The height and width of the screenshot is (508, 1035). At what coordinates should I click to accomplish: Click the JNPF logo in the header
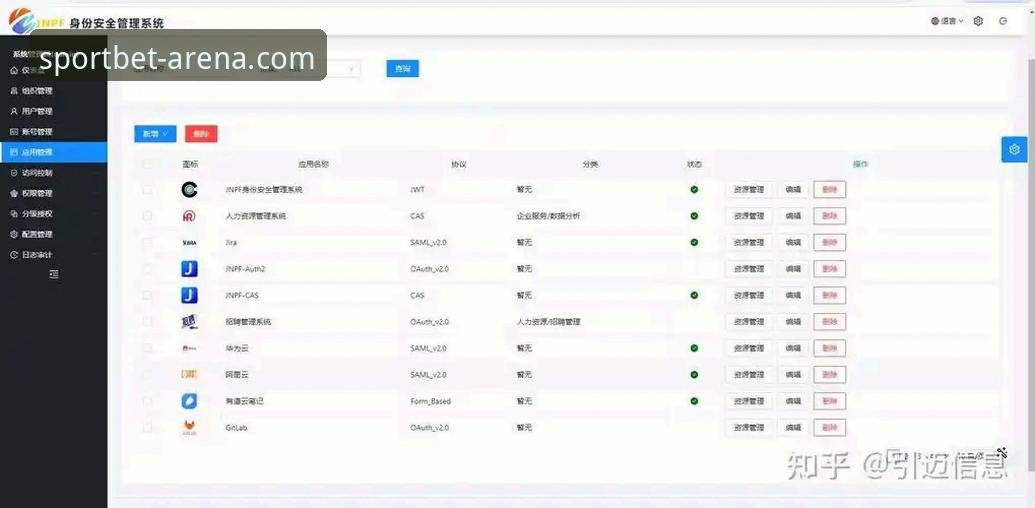pyautogui.click(x=22, y=21)
